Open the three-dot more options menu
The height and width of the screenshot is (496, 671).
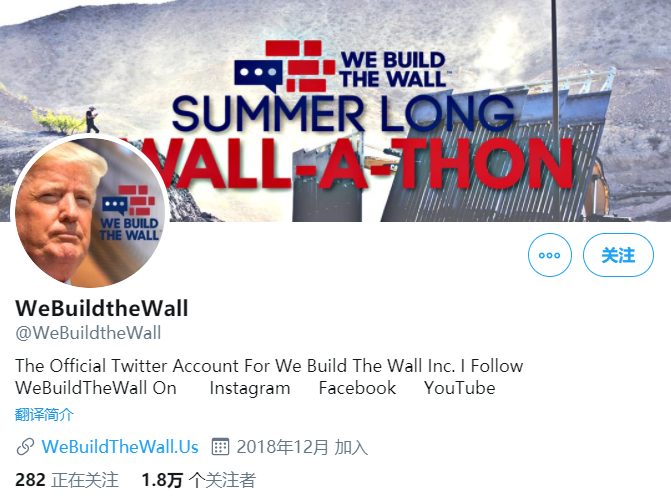[x=549, y=255]
